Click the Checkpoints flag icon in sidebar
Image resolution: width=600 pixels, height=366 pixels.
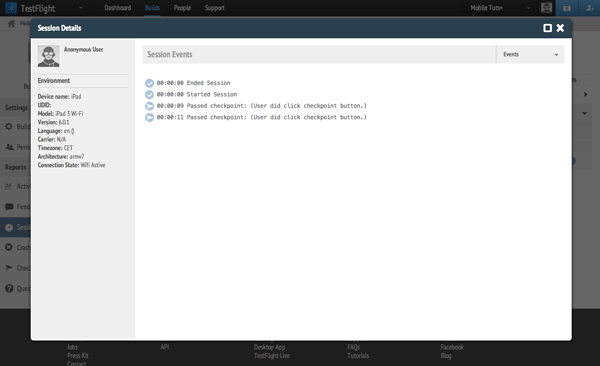click(9, 268)
